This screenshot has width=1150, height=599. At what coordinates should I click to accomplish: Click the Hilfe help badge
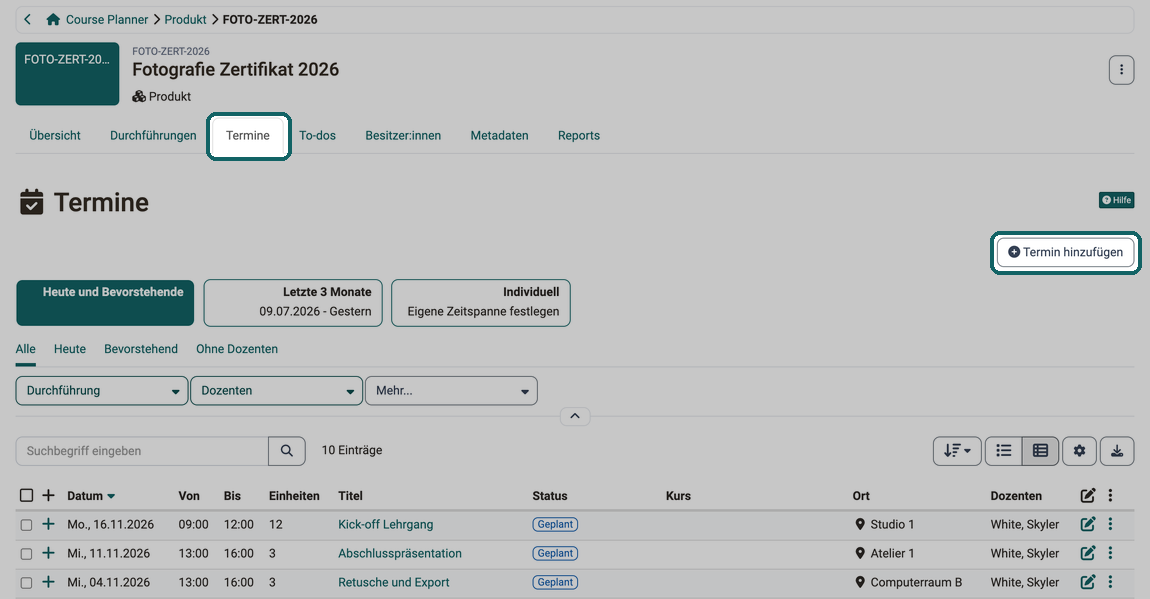1116,200
